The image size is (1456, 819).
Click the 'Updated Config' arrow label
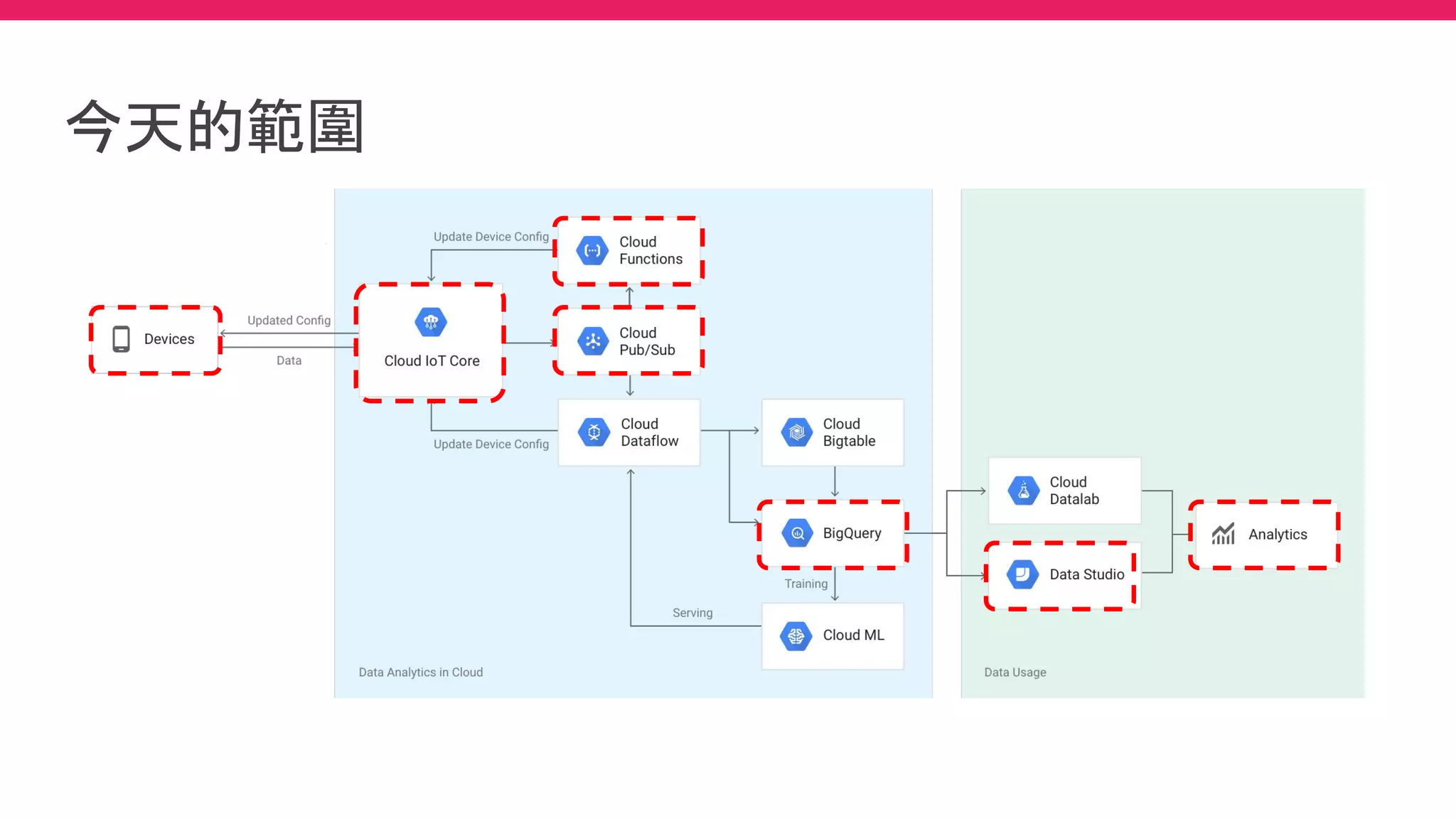[289, 320]
